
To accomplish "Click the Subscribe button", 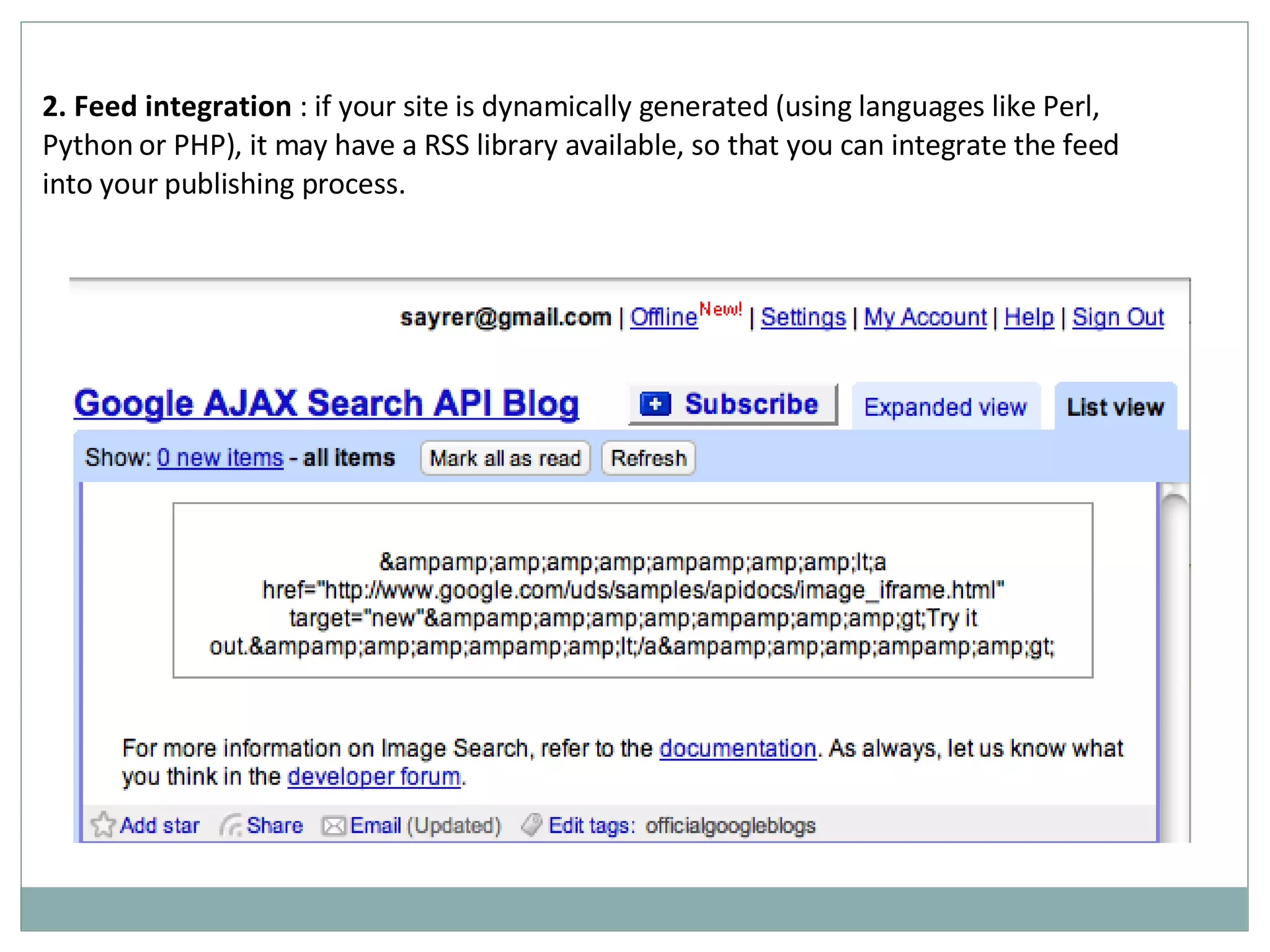I will click(x=733, y=404).
